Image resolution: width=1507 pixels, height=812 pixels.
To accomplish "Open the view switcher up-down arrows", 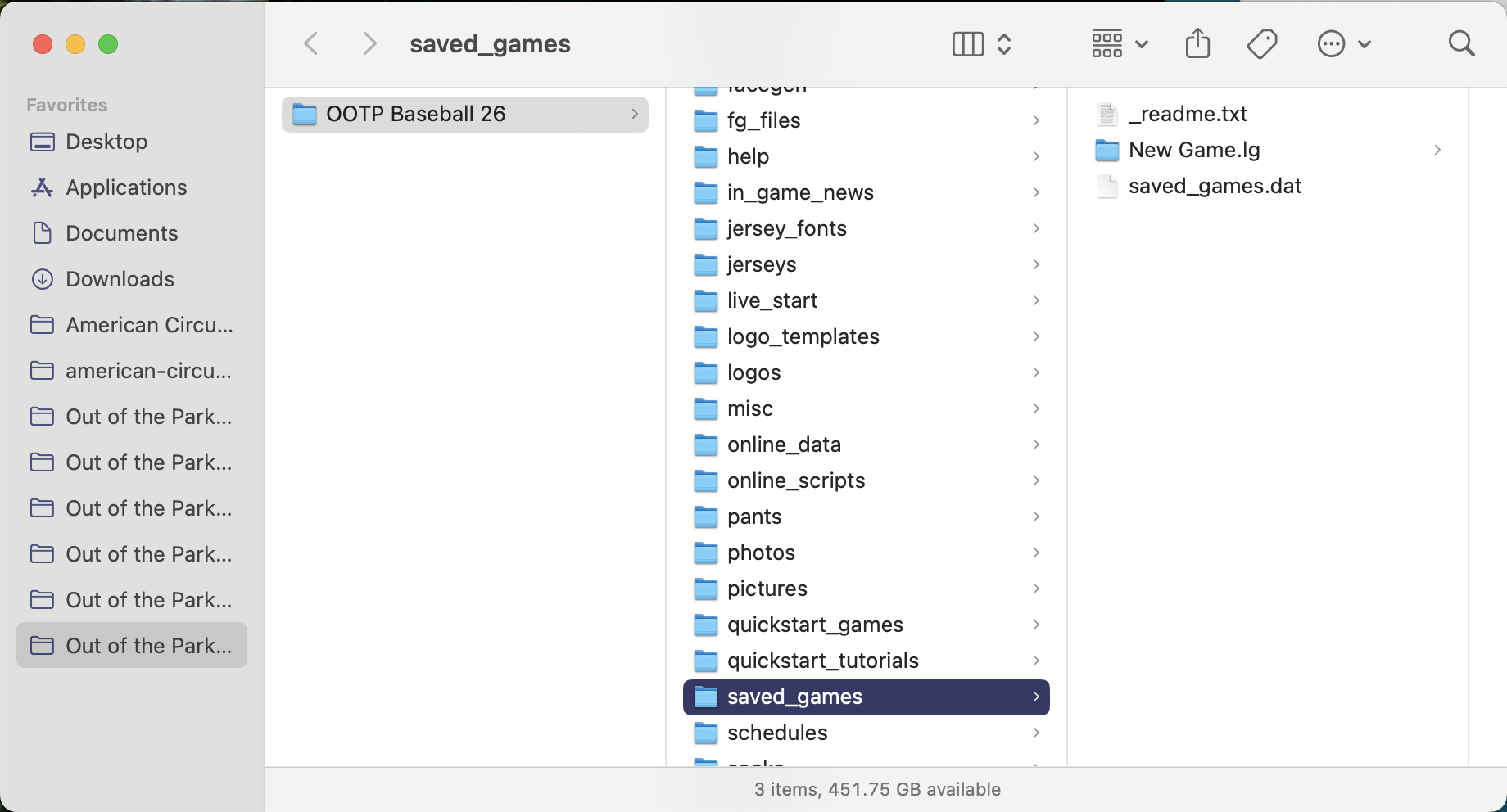I will tap(1004, 44).
